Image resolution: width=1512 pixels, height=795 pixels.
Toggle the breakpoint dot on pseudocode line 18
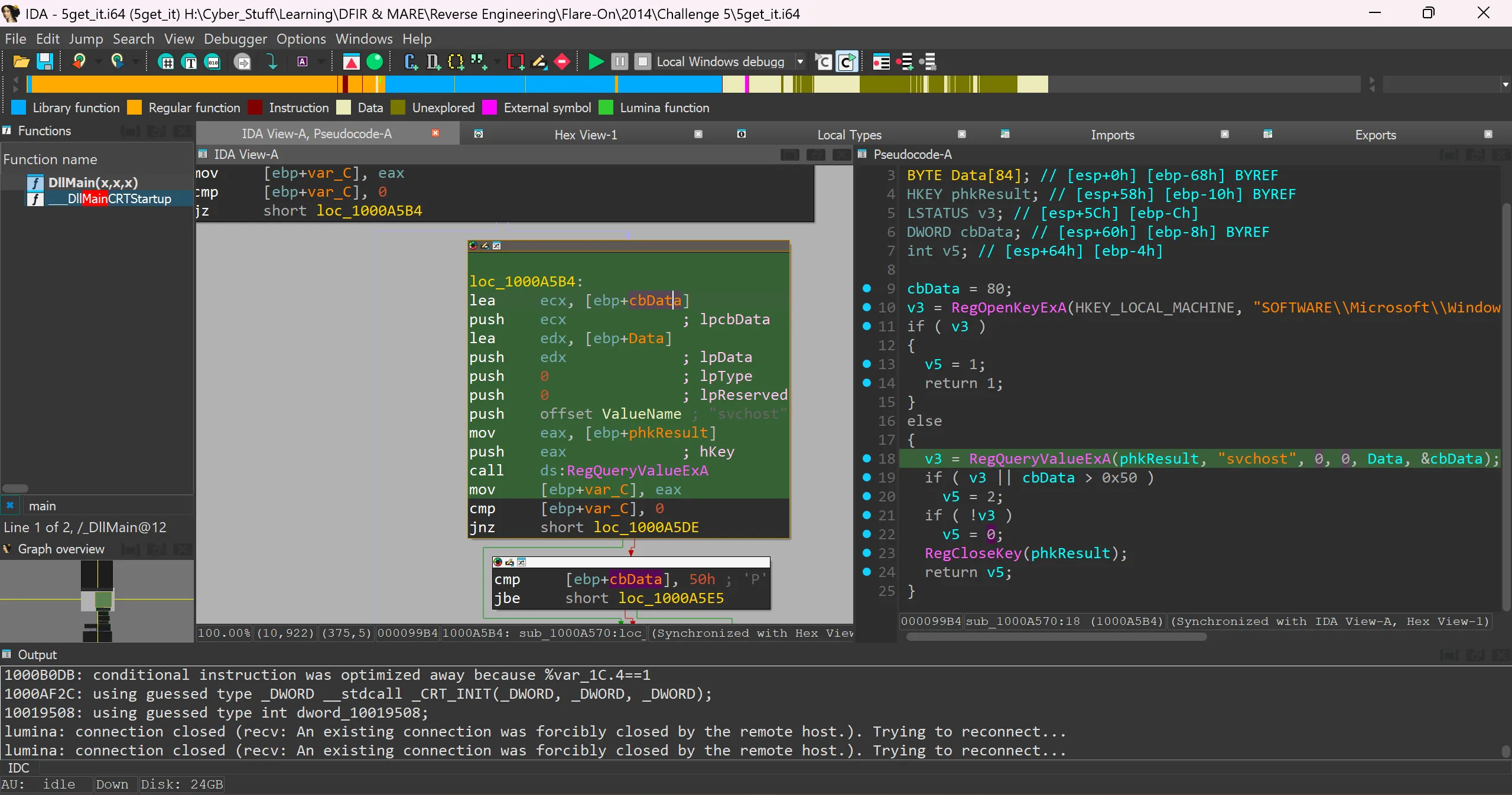tap(866, 458)
